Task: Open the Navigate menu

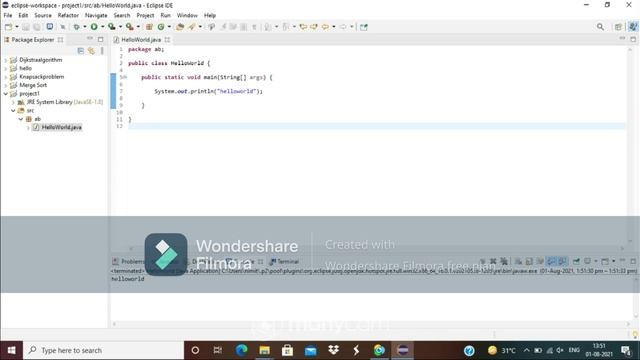Action: click(x=96, y=15)
